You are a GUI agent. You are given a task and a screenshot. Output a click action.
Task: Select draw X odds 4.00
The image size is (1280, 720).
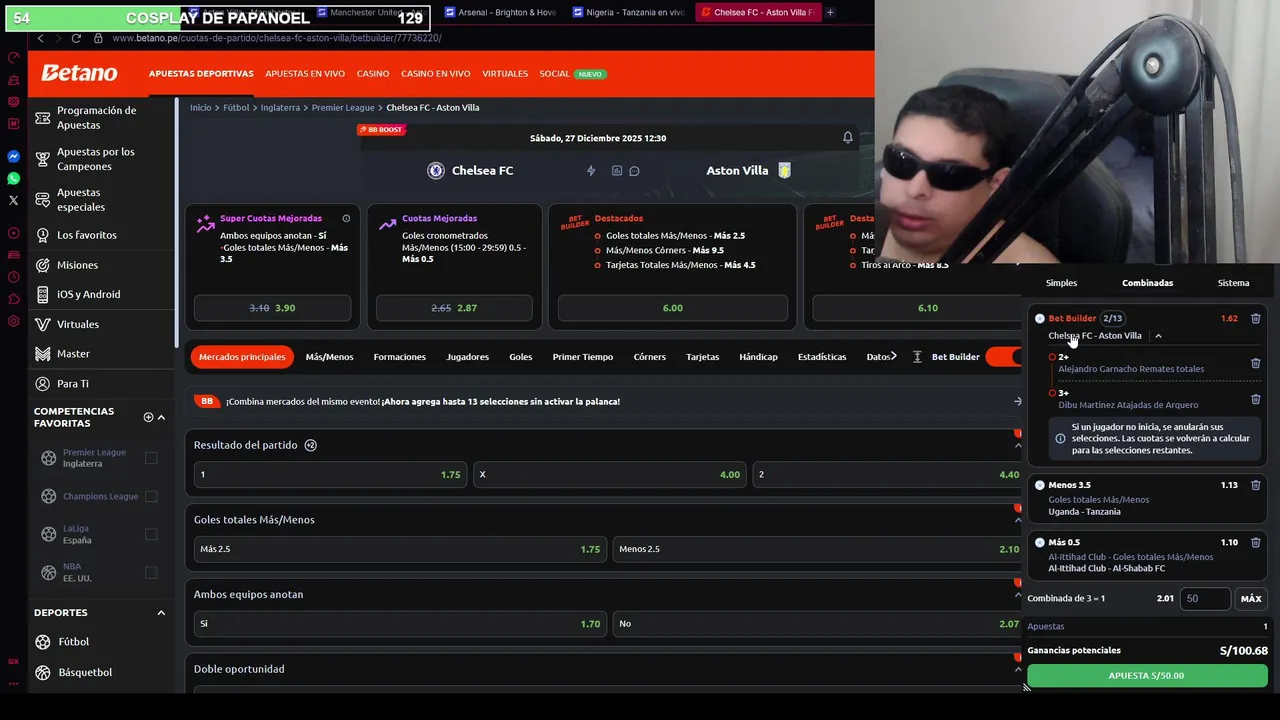click(x=610, y=474)
